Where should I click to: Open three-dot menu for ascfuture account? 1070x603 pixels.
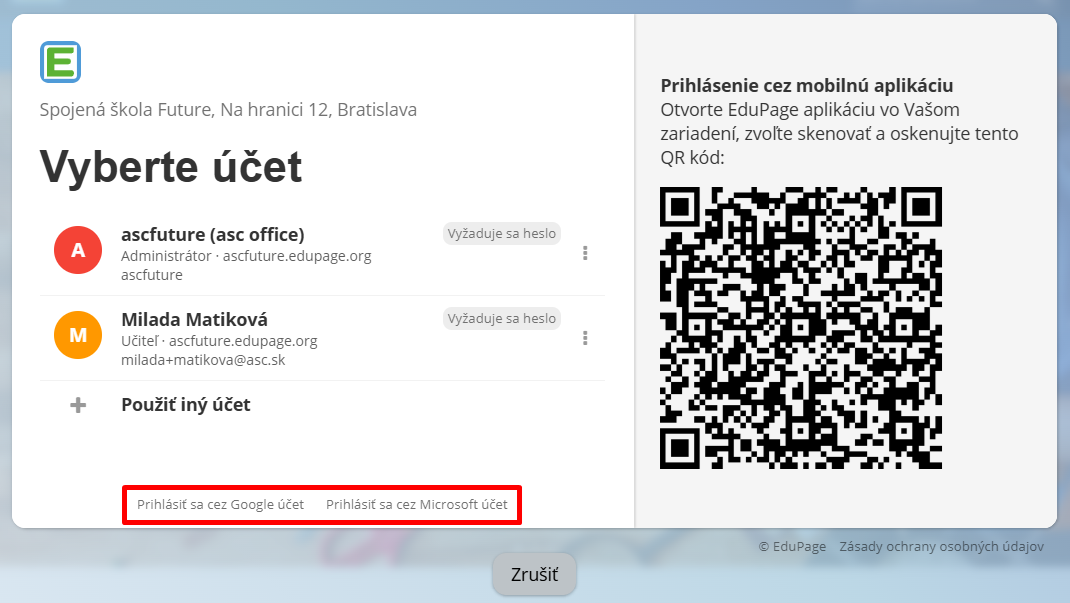point(585,254)
